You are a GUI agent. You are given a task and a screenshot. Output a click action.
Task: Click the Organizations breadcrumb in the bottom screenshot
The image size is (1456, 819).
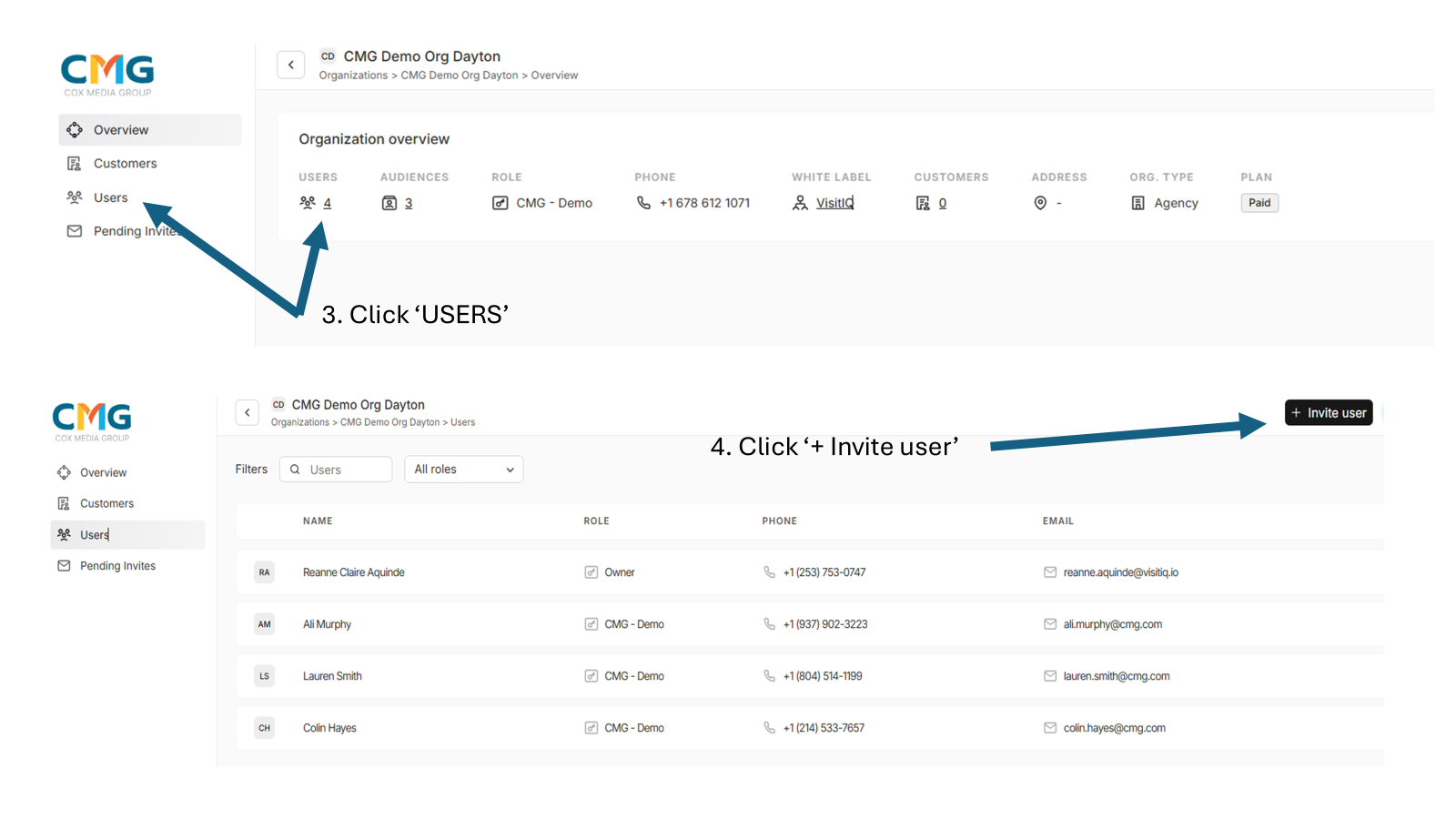coord(300,422)
